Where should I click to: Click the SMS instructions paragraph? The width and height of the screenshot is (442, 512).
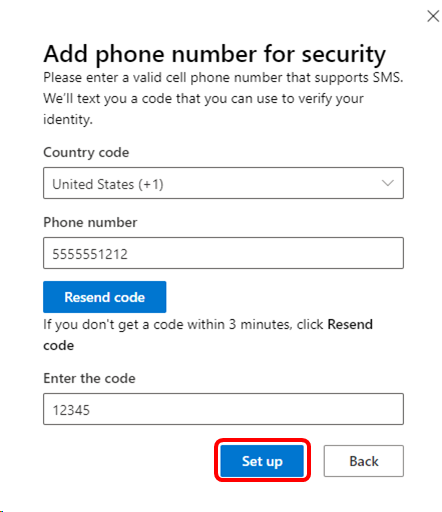[x=223, y=98]
